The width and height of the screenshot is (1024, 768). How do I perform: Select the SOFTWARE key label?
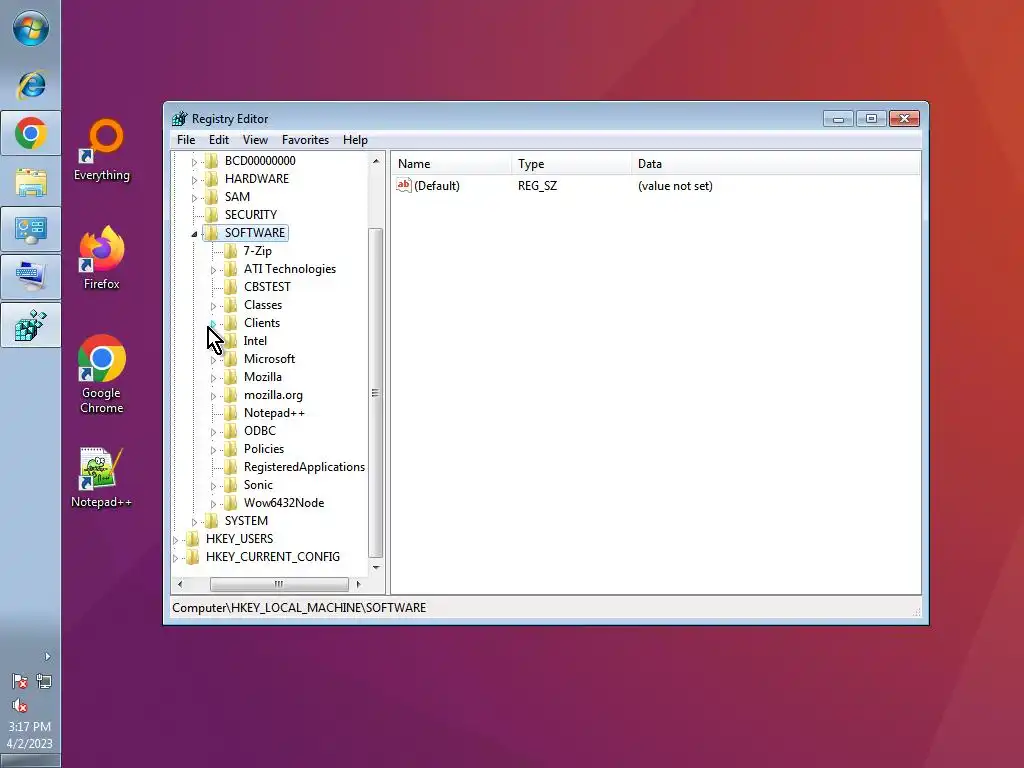tap(255, 232)
